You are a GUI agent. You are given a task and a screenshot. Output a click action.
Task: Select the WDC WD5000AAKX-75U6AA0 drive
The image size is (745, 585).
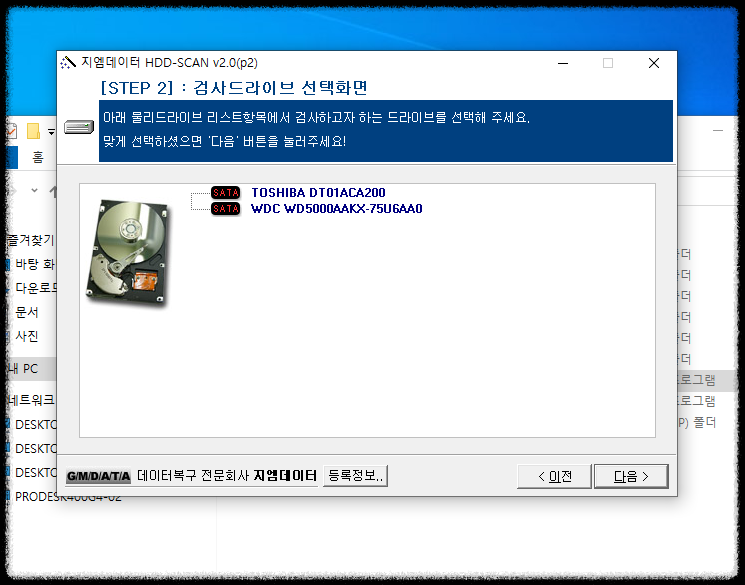click(x=336, y=209)
